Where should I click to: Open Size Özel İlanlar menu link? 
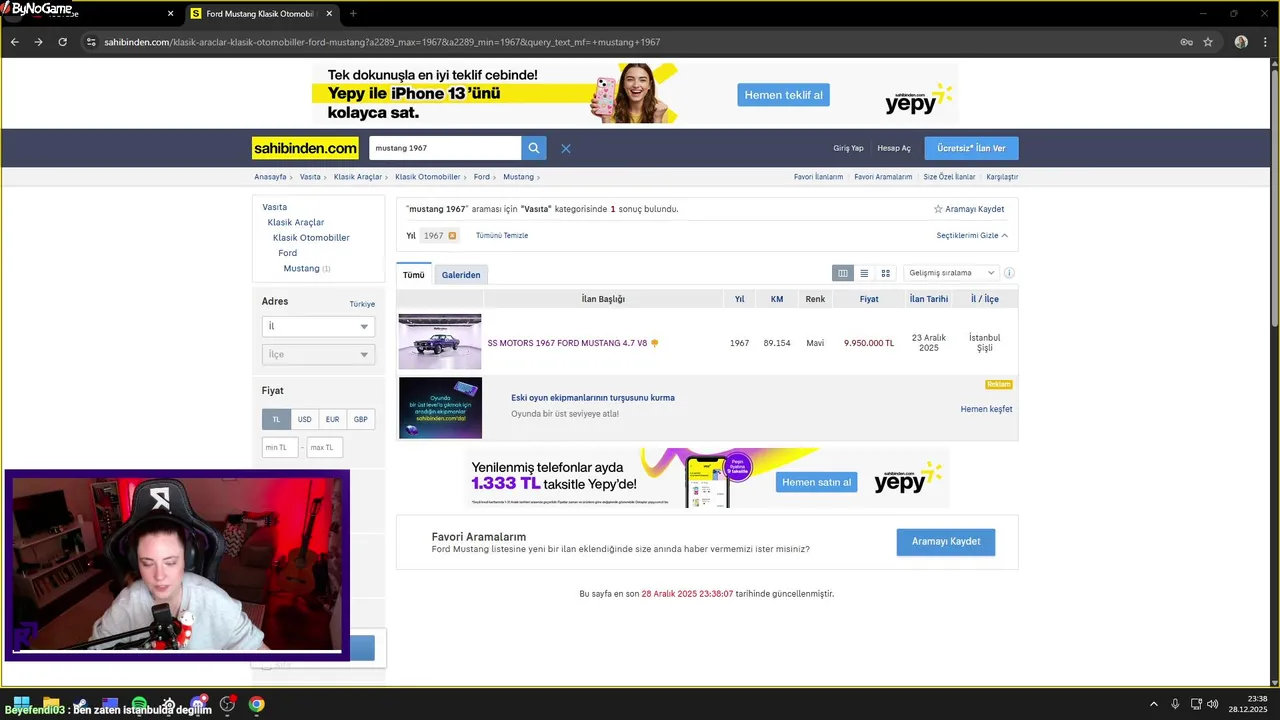click(949, 177)
